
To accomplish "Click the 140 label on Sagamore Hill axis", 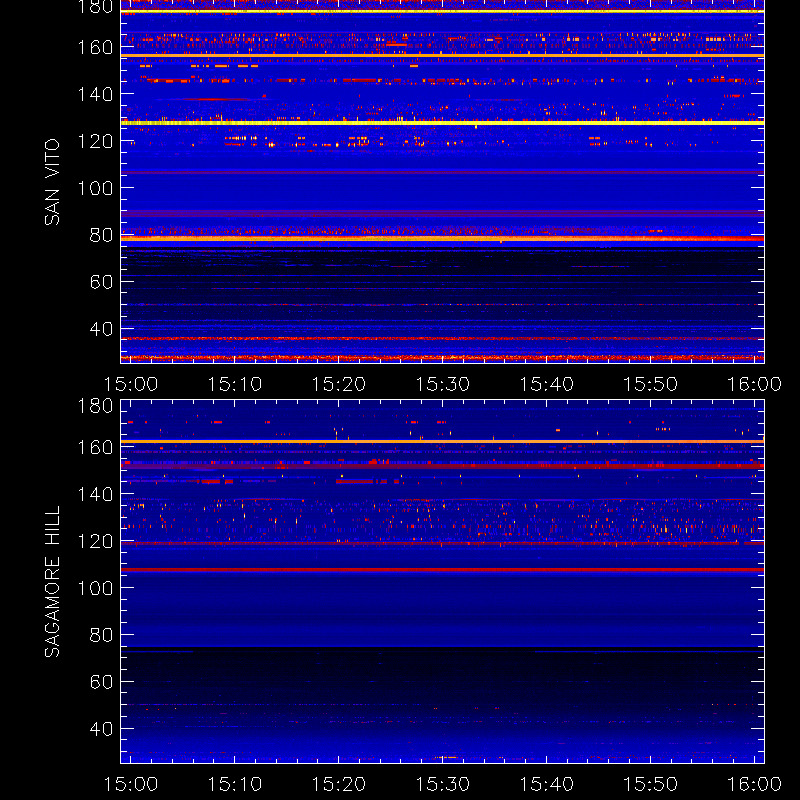I will click(x=95, y=494).
